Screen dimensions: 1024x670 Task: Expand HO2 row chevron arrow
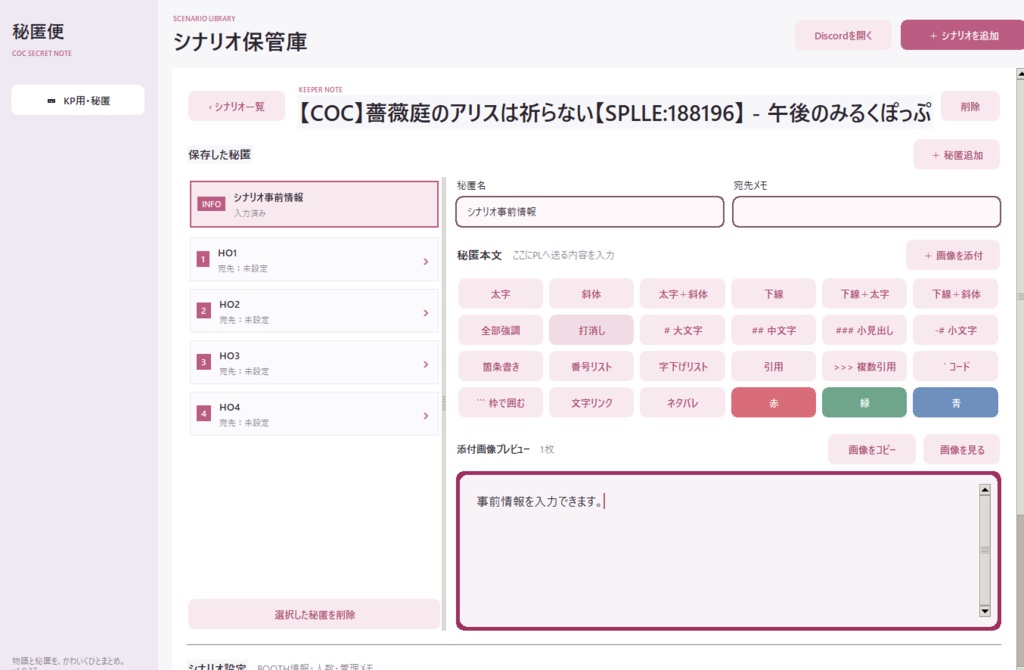pos(426,313)
